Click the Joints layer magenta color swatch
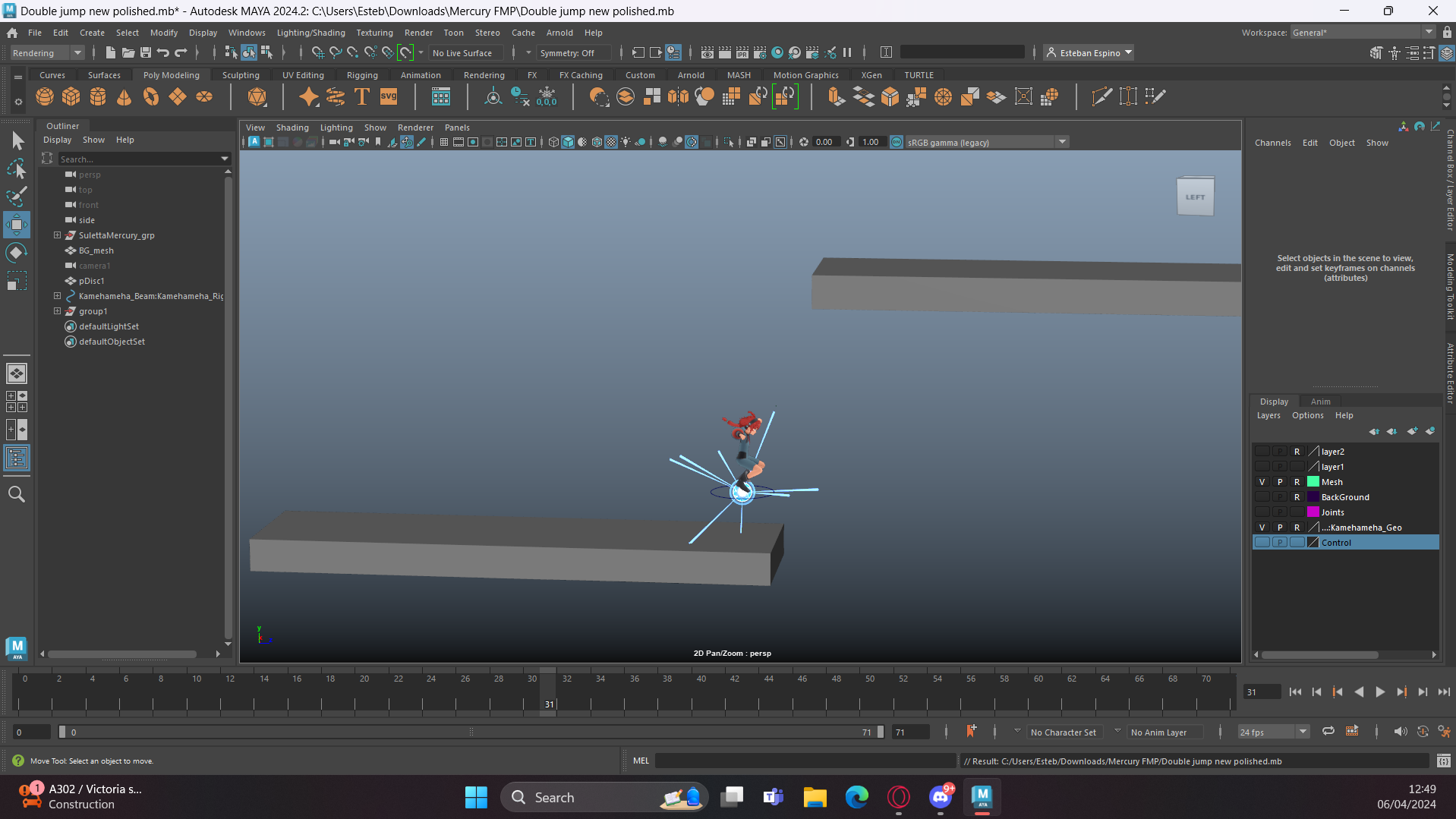1456x819 pixels. click(1313, 512)
